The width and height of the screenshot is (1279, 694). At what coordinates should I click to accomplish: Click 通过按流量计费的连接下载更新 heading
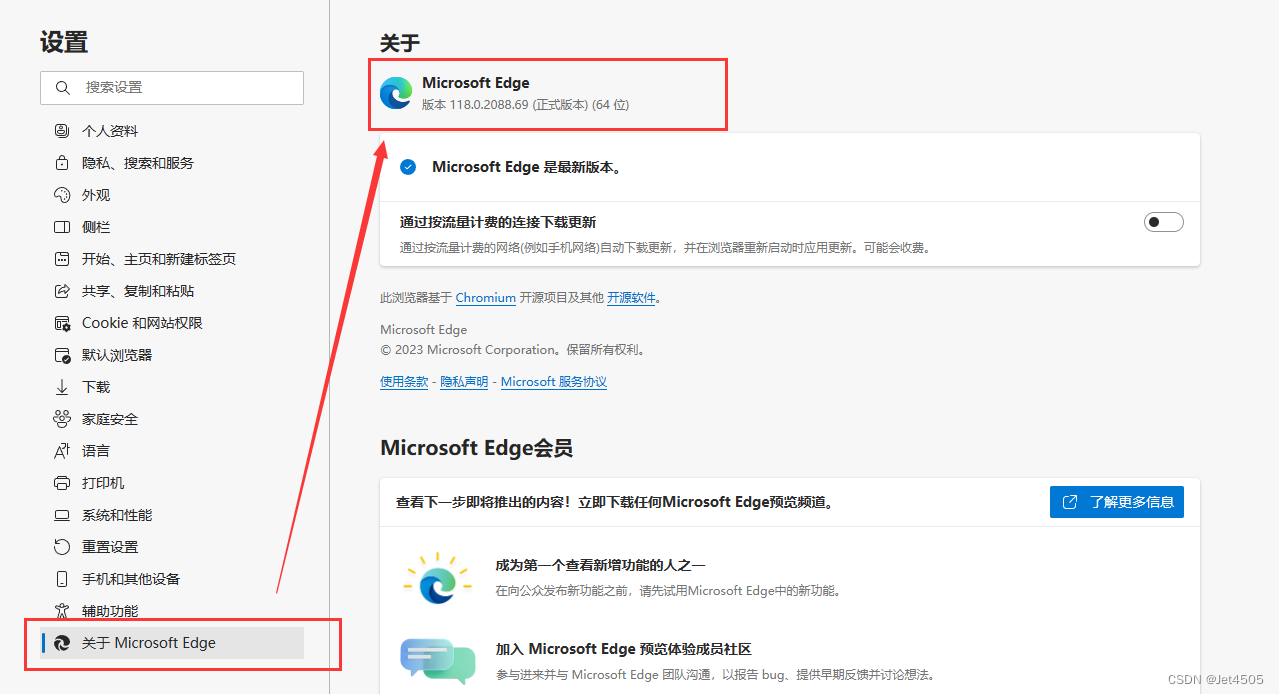coord(498,222)
